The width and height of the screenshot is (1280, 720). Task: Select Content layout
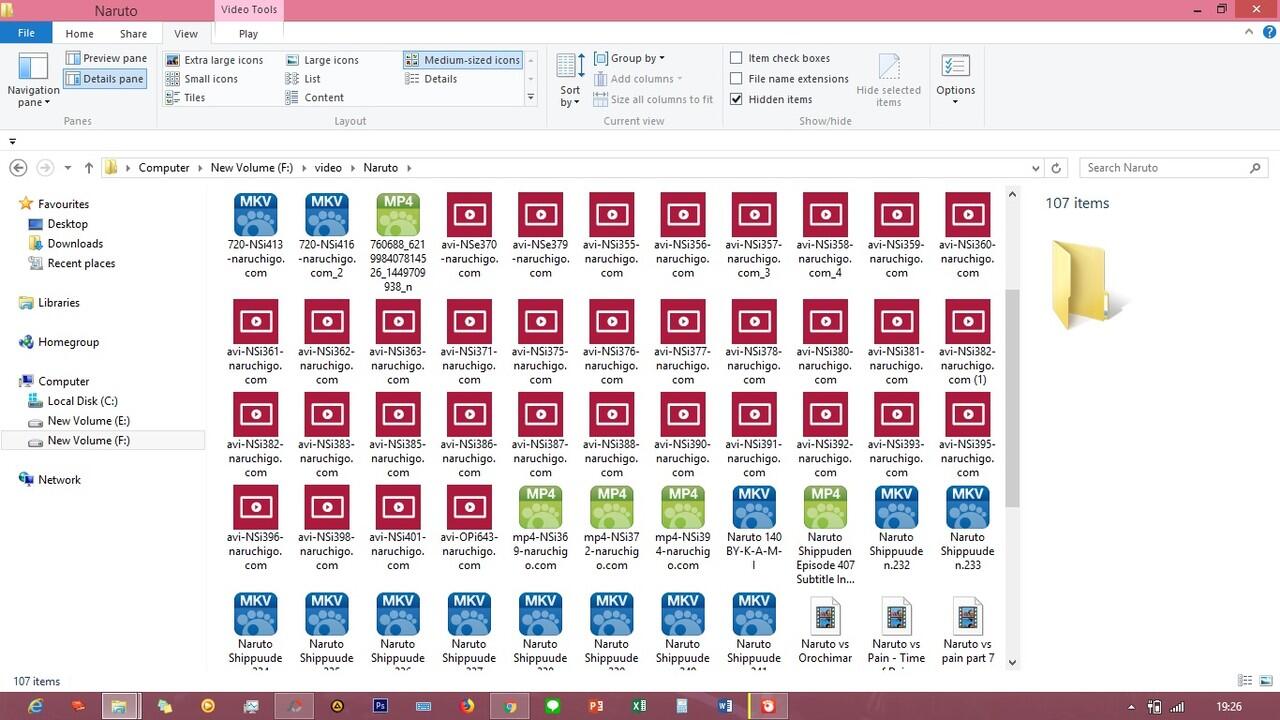pyautogui.click(x=315, y=98)
